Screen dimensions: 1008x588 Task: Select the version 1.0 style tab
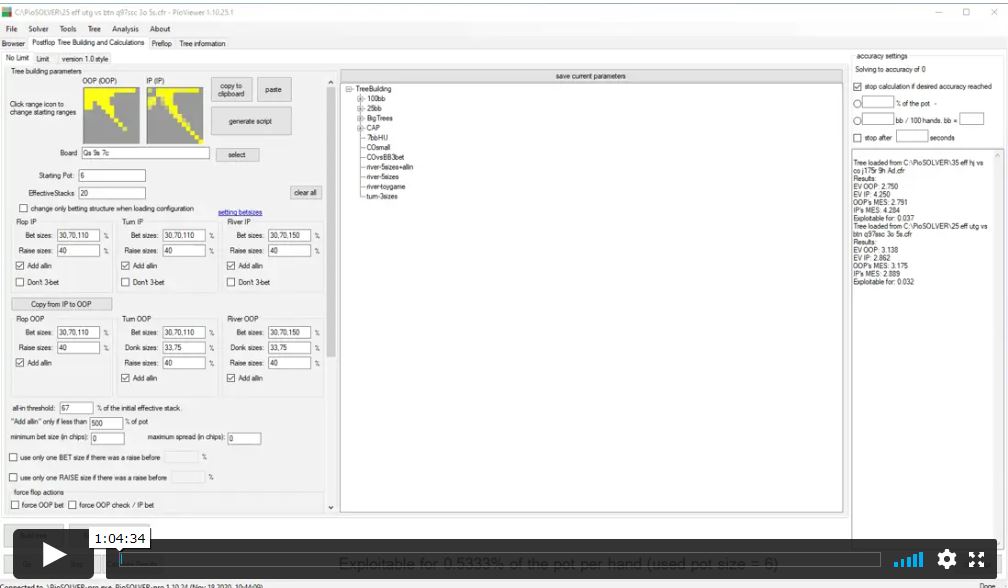tap(85, 58)
